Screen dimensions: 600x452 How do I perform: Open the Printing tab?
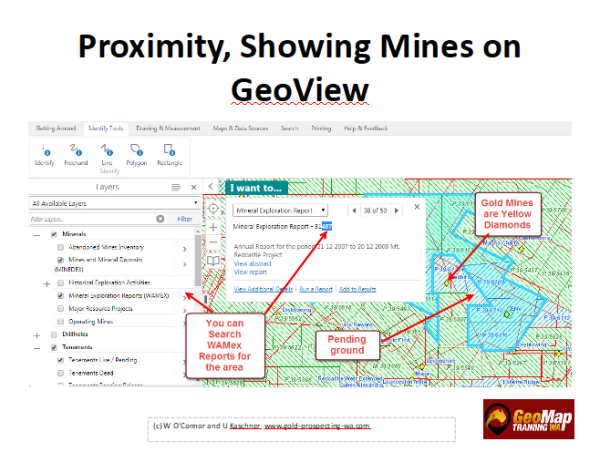click(321, 128)
